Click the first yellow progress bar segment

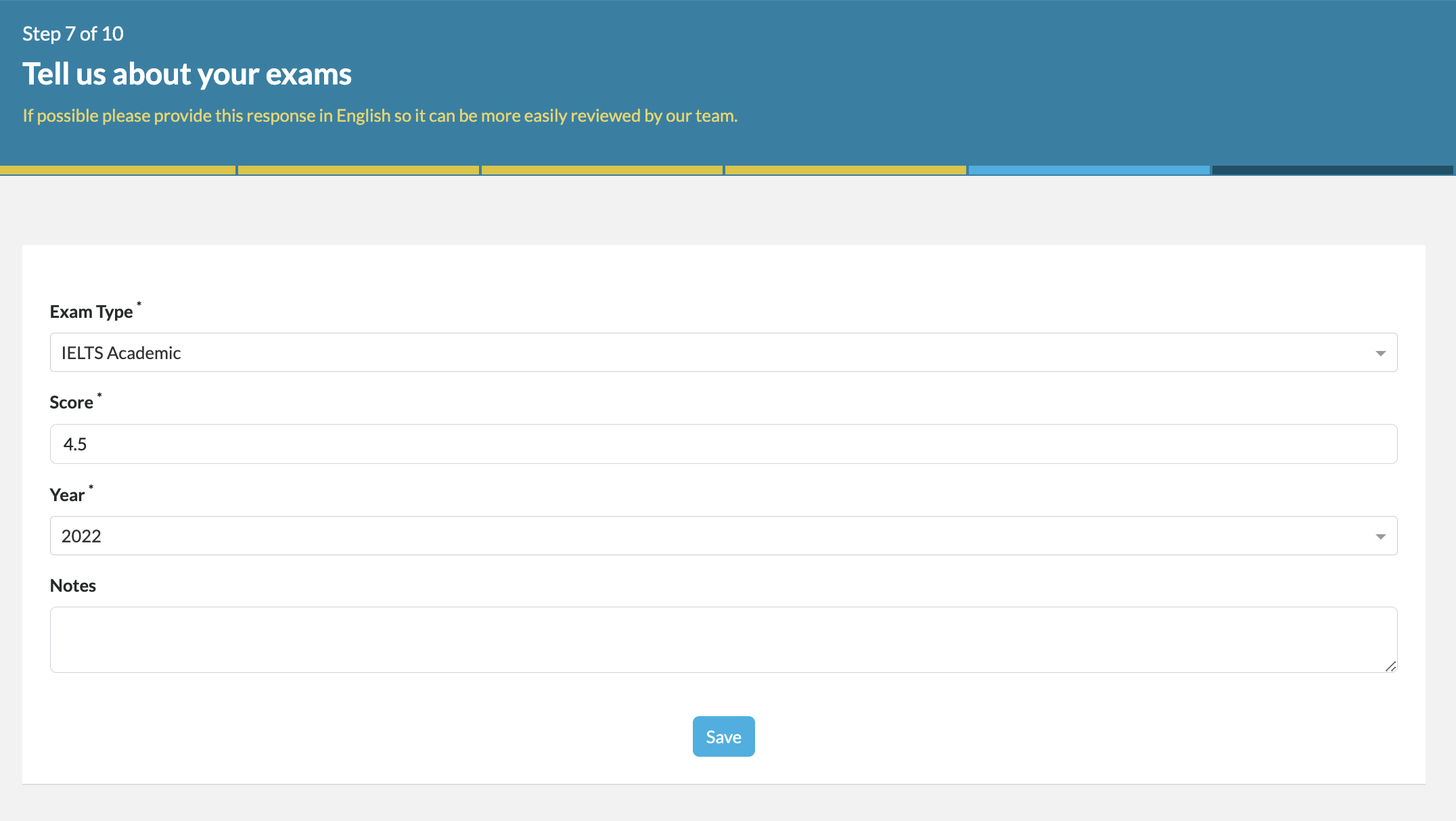[118, 170]
